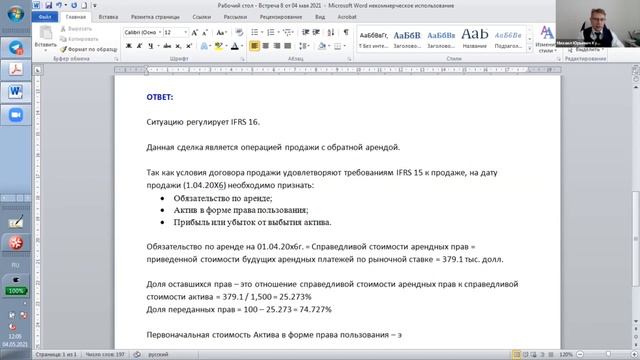Open Adobe Acrobat PDF from sidebar
Screen dimensions: 640x360
tap(16, 69)
